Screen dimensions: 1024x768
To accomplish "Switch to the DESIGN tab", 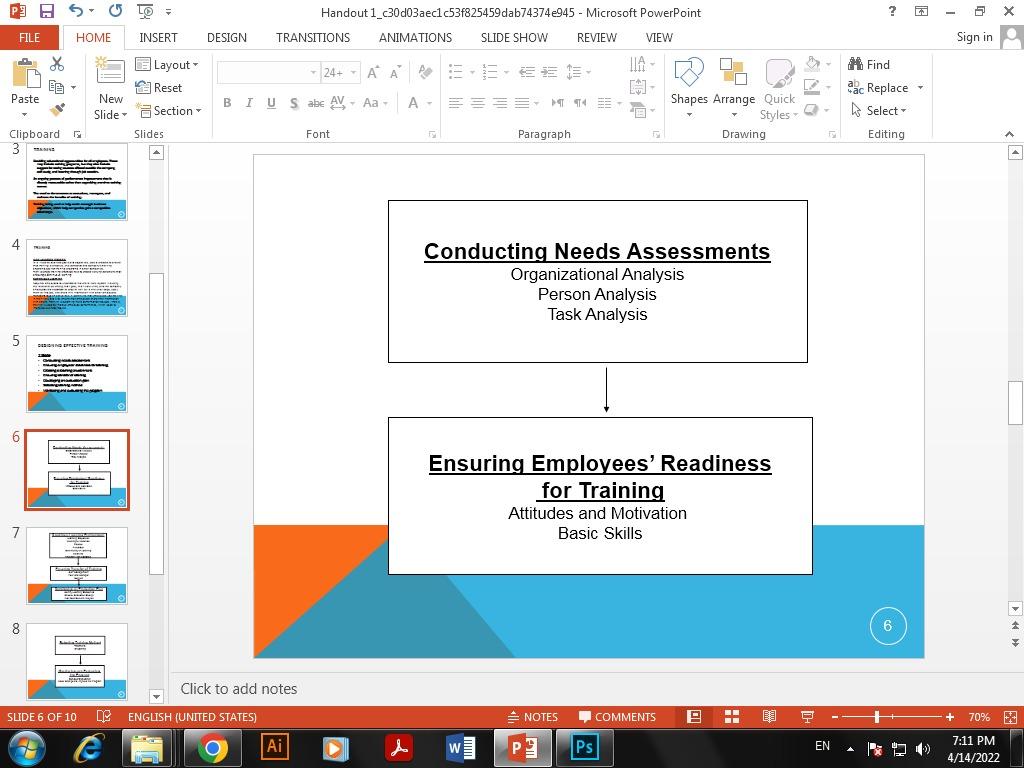I will click(226, 37).
